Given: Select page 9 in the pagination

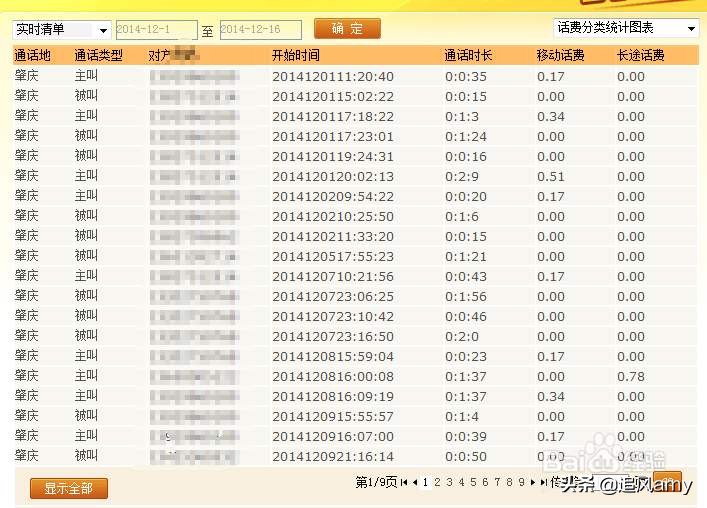Looking at the screenshot, I should click(521, 482).
